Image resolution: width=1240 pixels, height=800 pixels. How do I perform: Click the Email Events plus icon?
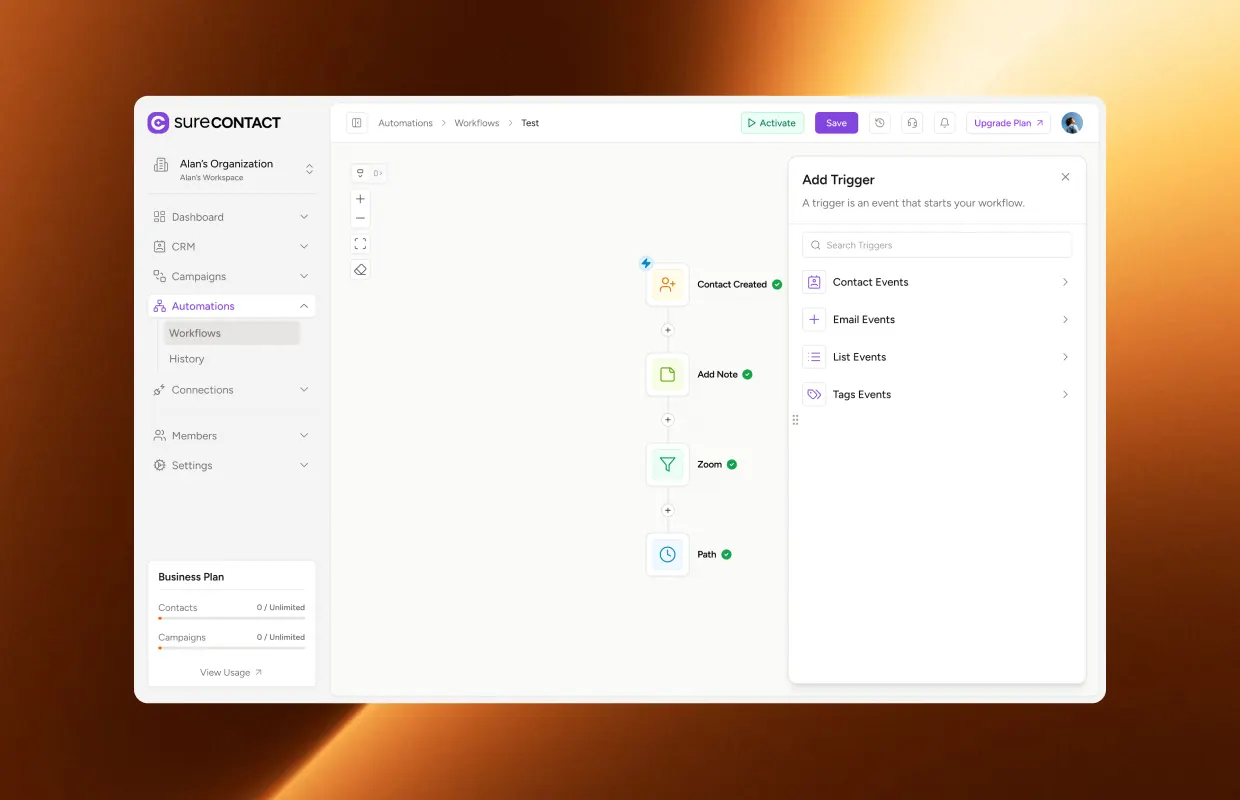(814, 320)
